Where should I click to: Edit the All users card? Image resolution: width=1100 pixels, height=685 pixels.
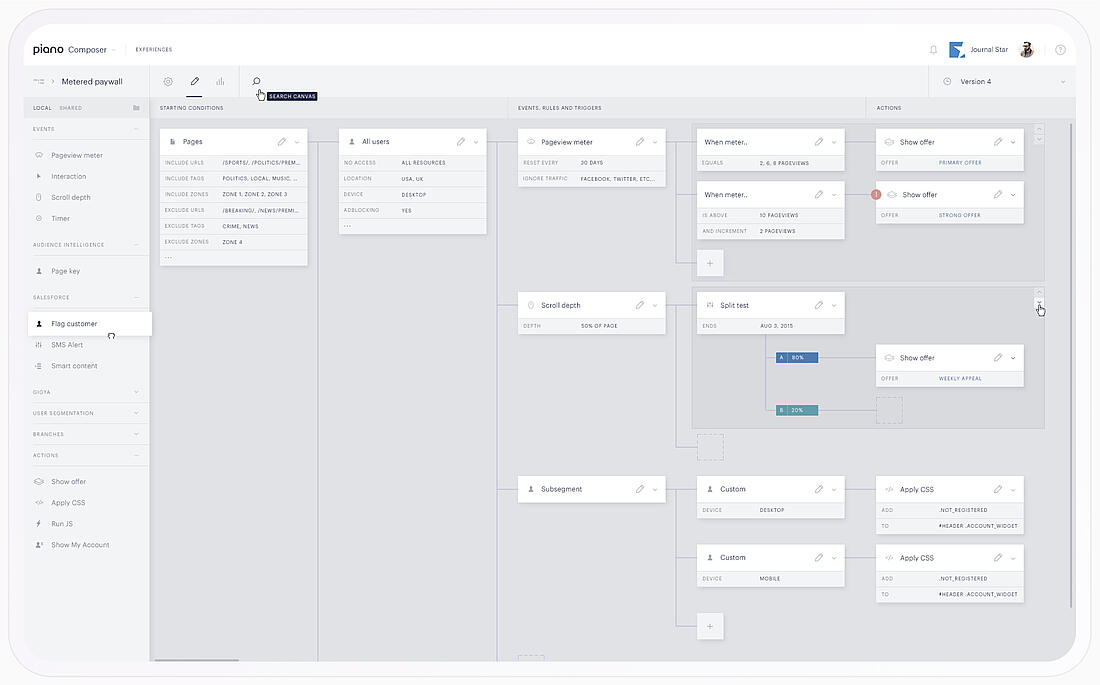point(460,142)
